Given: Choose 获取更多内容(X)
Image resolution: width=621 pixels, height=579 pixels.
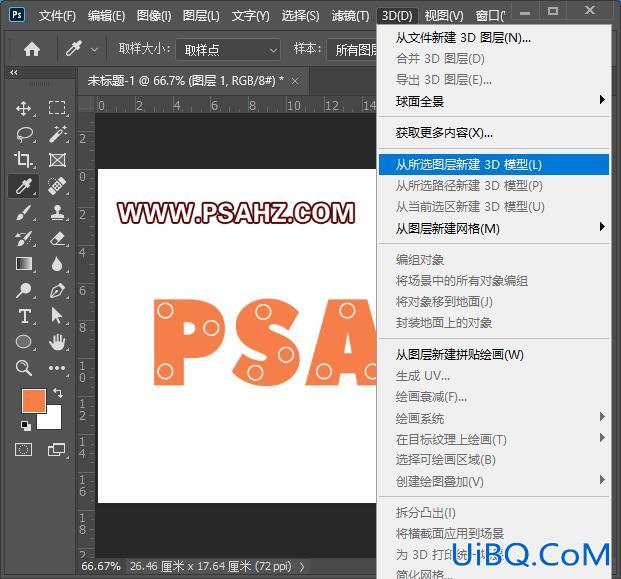Looking at the screenshot, I should (x=494, y=133).
